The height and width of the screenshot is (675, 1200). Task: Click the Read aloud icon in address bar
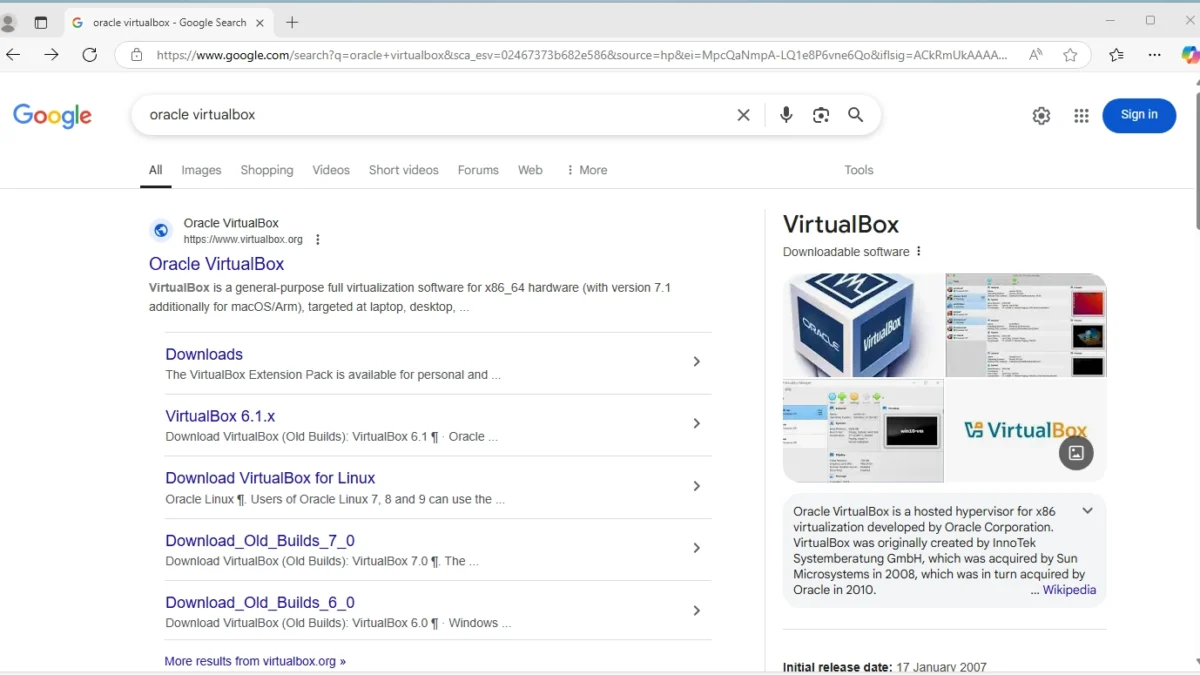[1035, 55]
